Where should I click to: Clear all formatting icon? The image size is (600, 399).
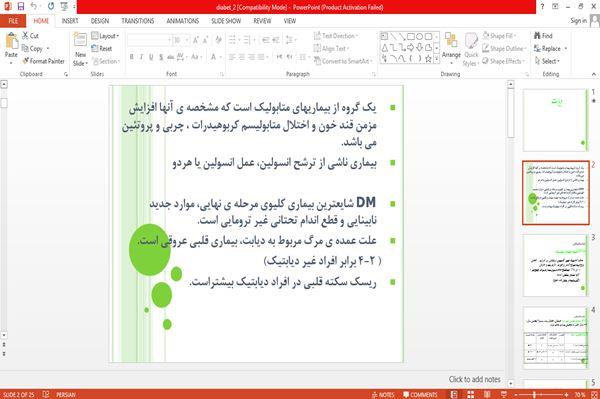tap(218, 40)
